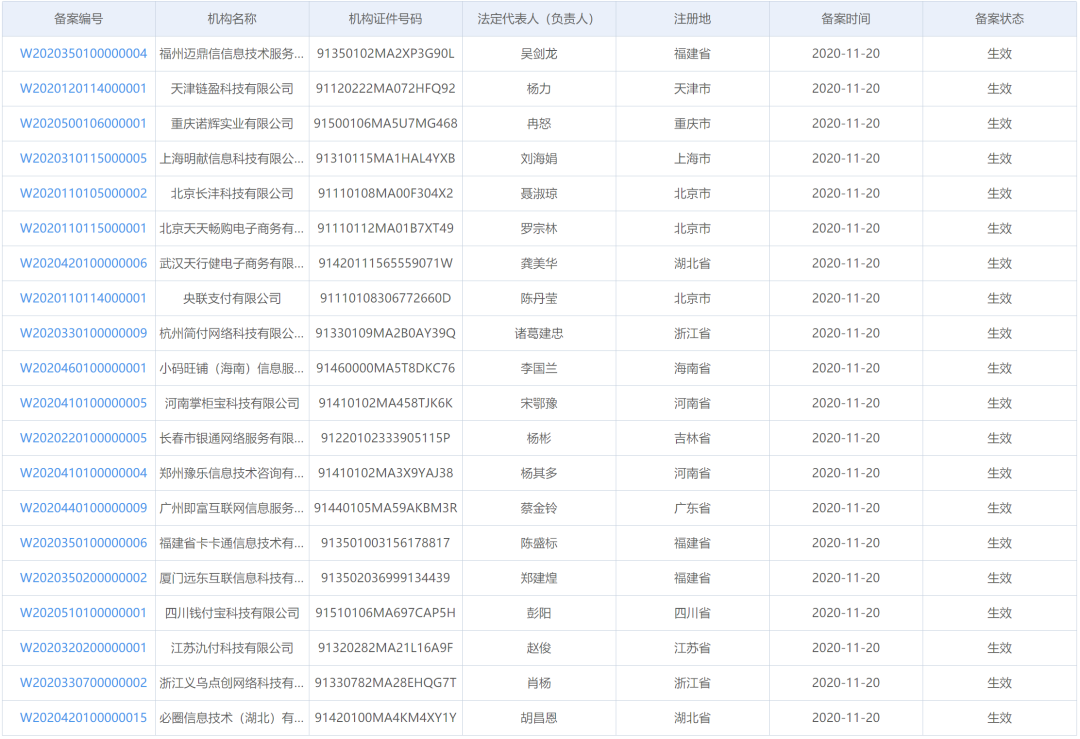Select institution name 北京长沣科技有限公司

click(232, 194)
